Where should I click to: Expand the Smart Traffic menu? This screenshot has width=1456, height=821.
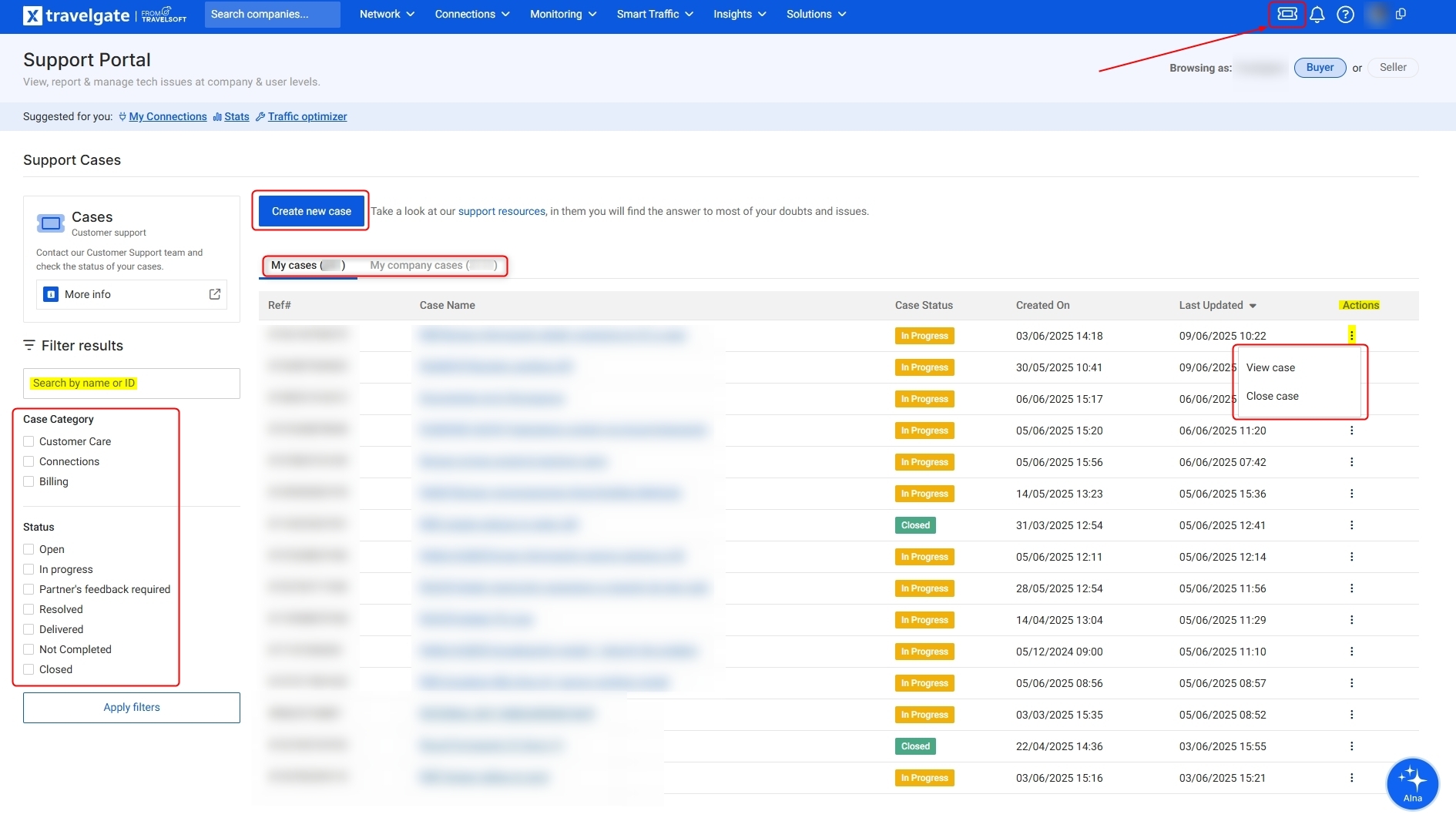655,14
